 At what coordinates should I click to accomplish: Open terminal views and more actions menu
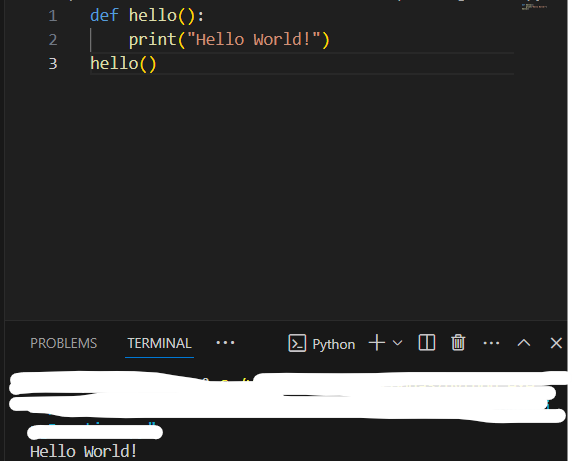(x=491, y=343)
